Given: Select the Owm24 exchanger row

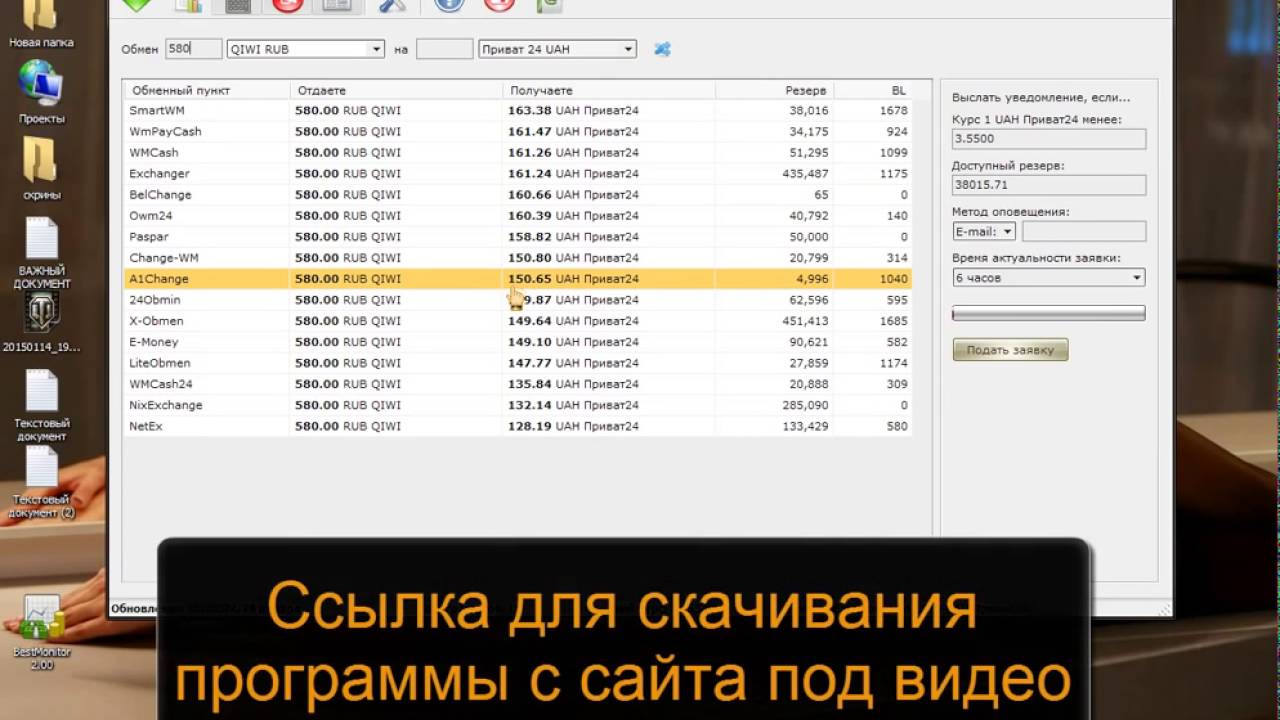Looking at the screenshot, I should [517, 215].
